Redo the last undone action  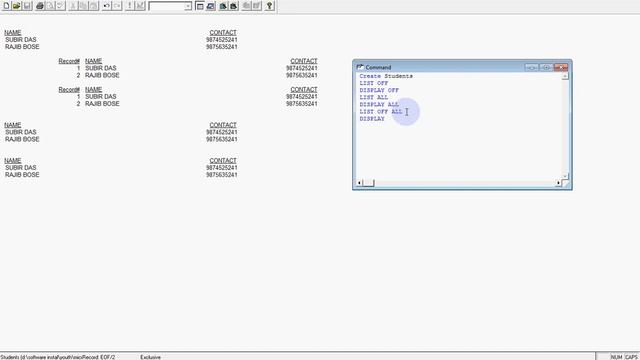point(117,6)
